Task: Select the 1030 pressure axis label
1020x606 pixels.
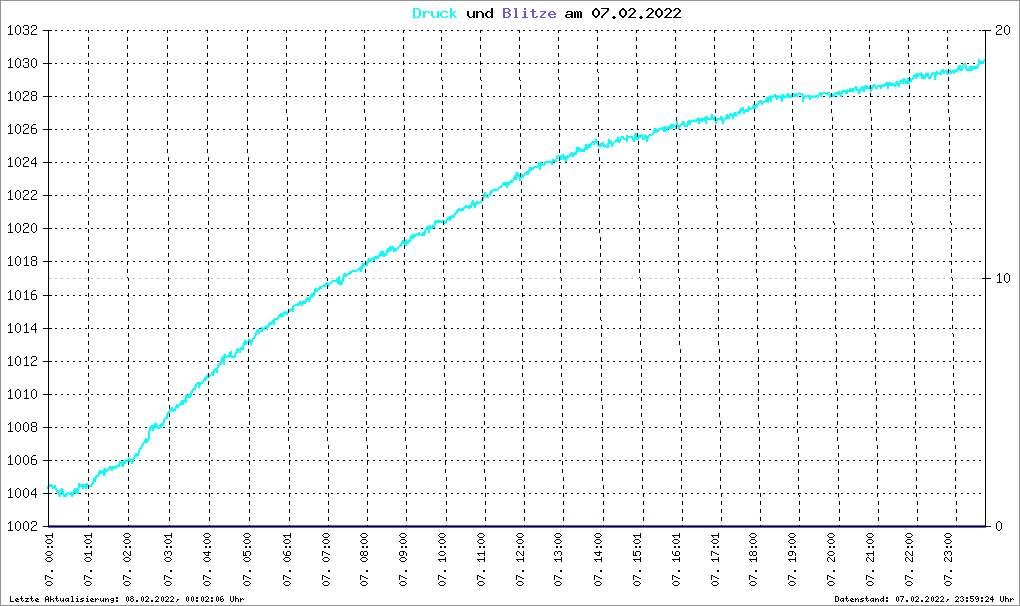Action: point(22,64)
